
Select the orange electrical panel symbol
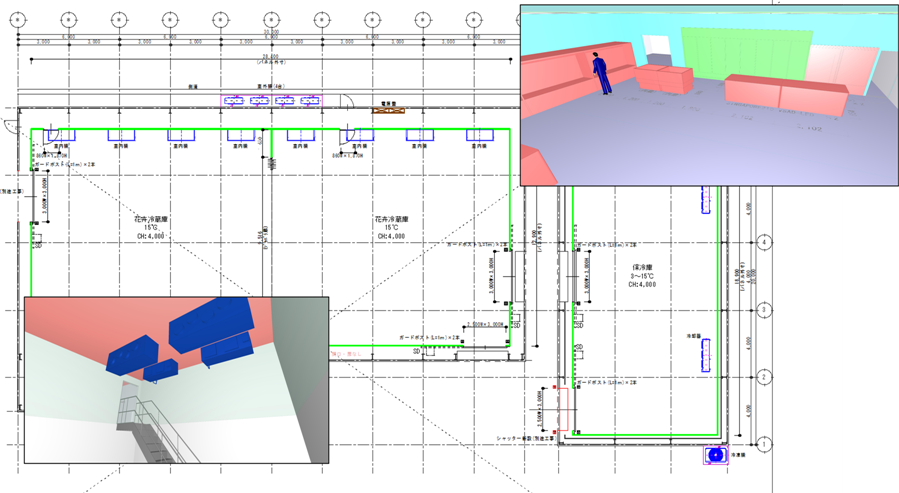pyautogui.click(x=391, y=109)
